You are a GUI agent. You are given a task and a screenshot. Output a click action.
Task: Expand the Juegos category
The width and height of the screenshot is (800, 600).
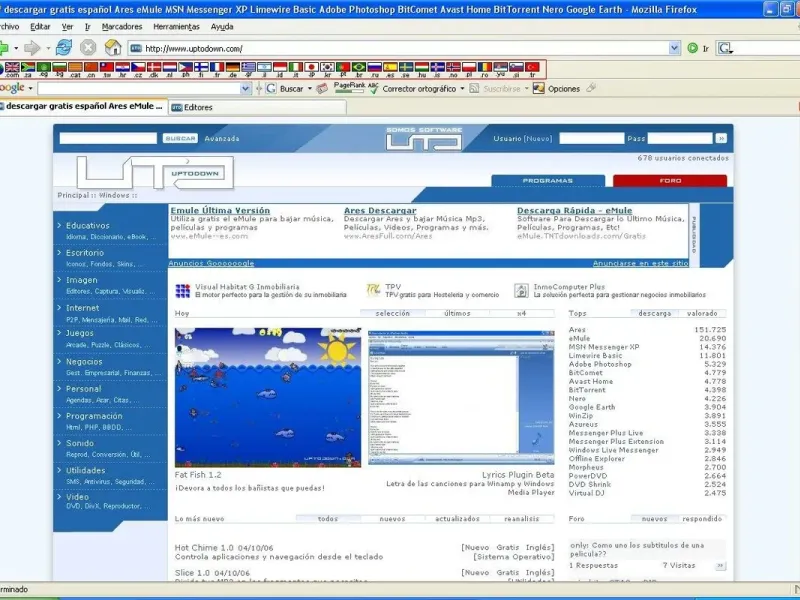(80, 333)
